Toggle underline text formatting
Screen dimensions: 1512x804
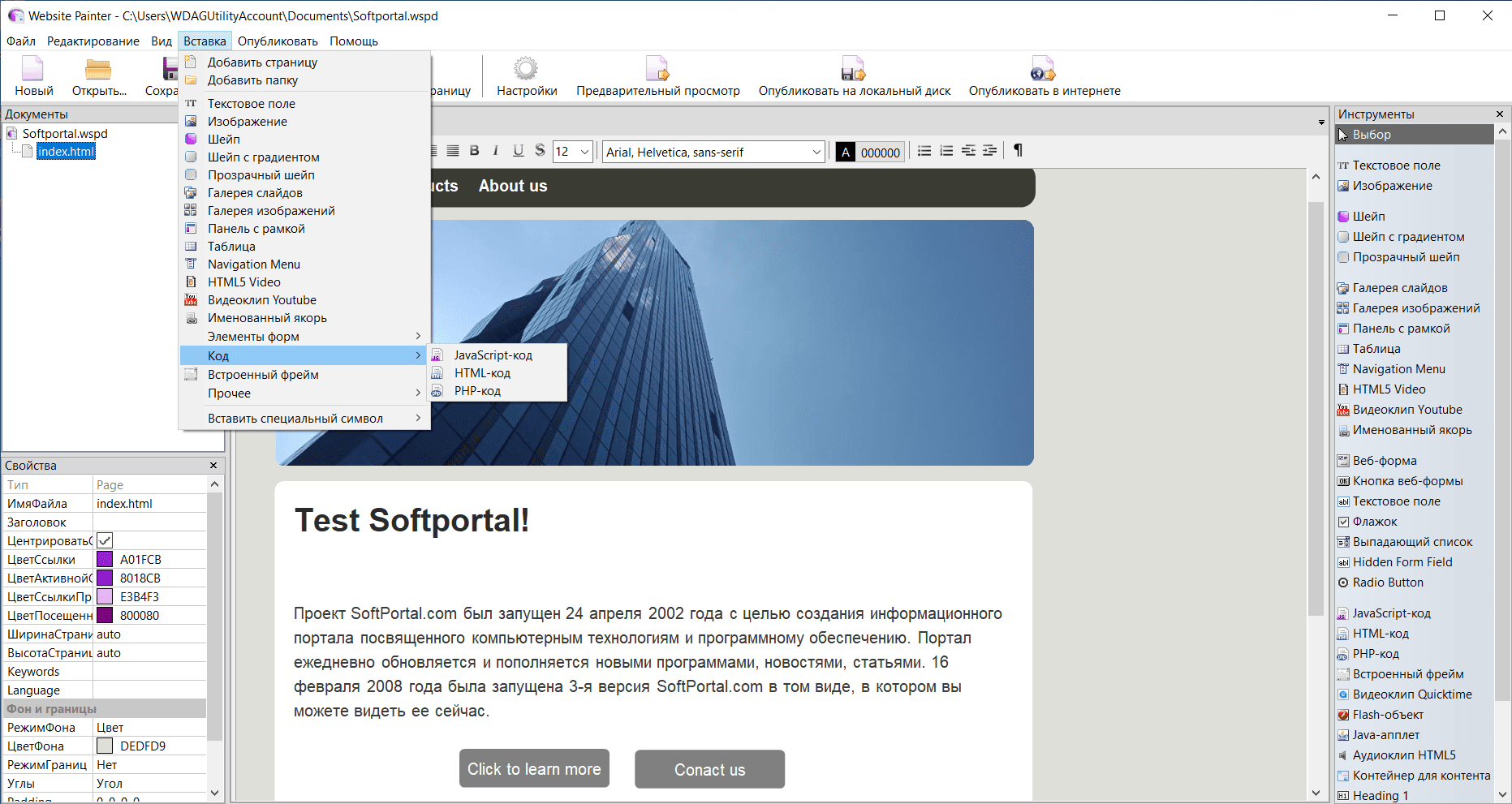pos(518,151)
